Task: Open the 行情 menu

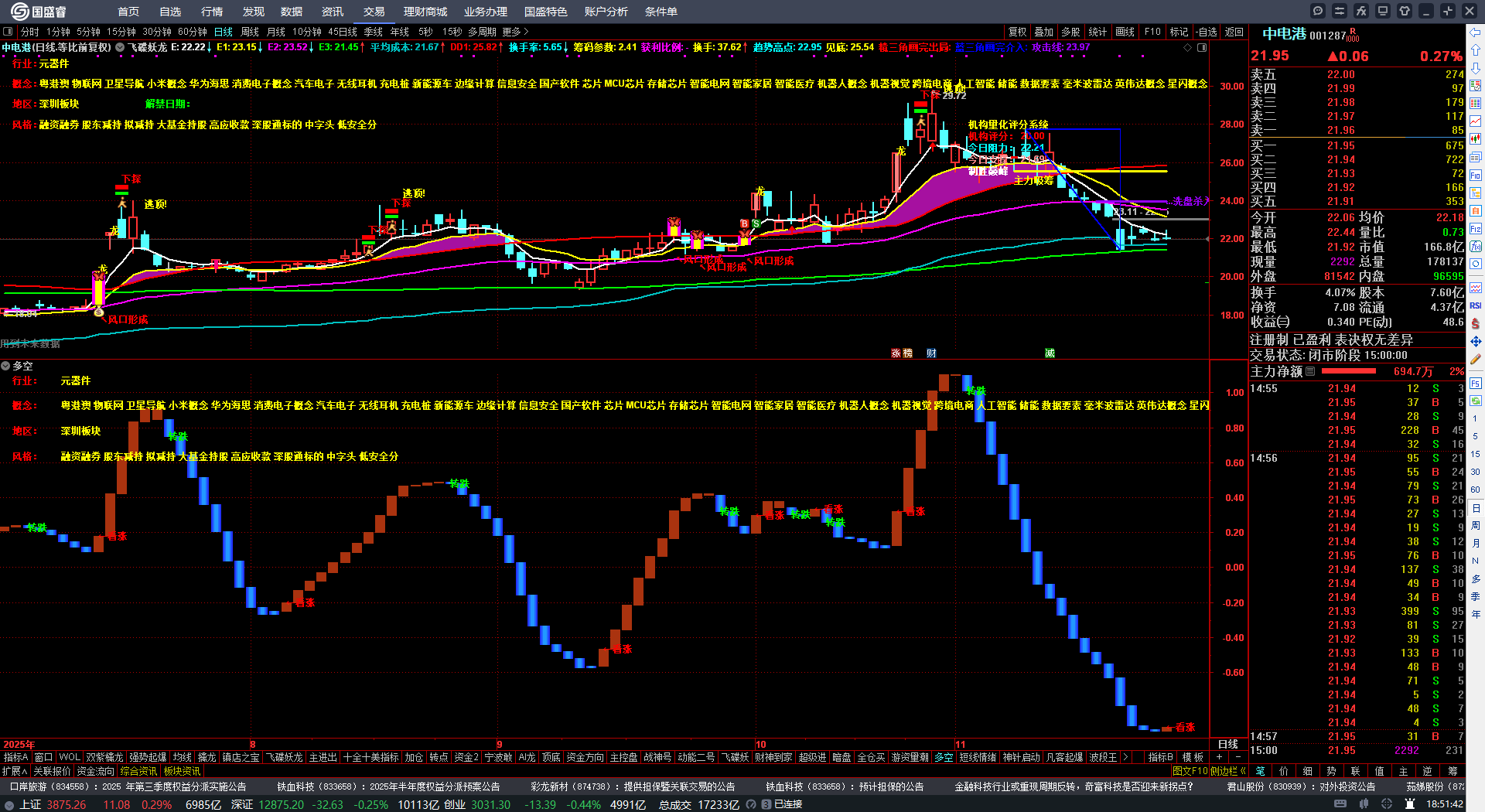Action: point(212,12)
